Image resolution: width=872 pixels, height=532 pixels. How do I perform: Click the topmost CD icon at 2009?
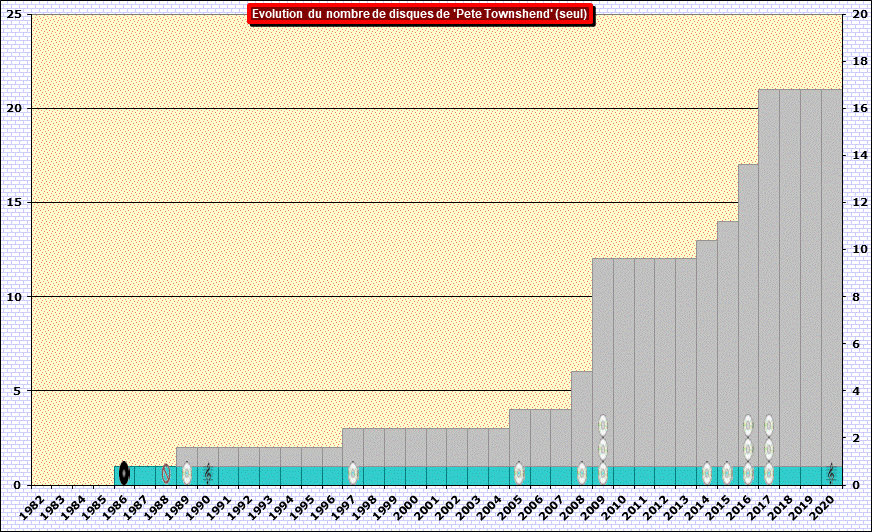click(603, 426)
